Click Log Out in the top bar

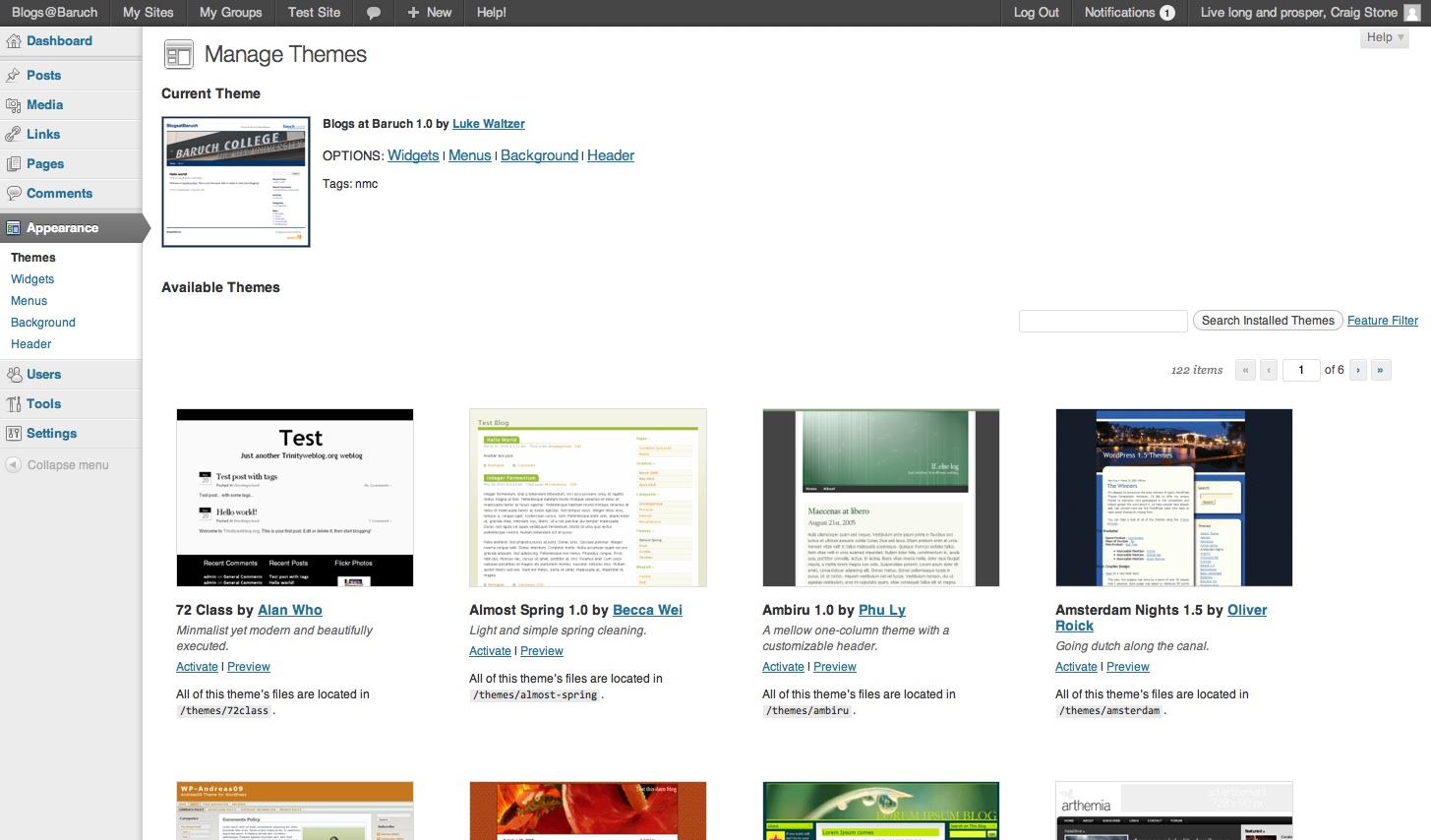tap(1036, 13)
